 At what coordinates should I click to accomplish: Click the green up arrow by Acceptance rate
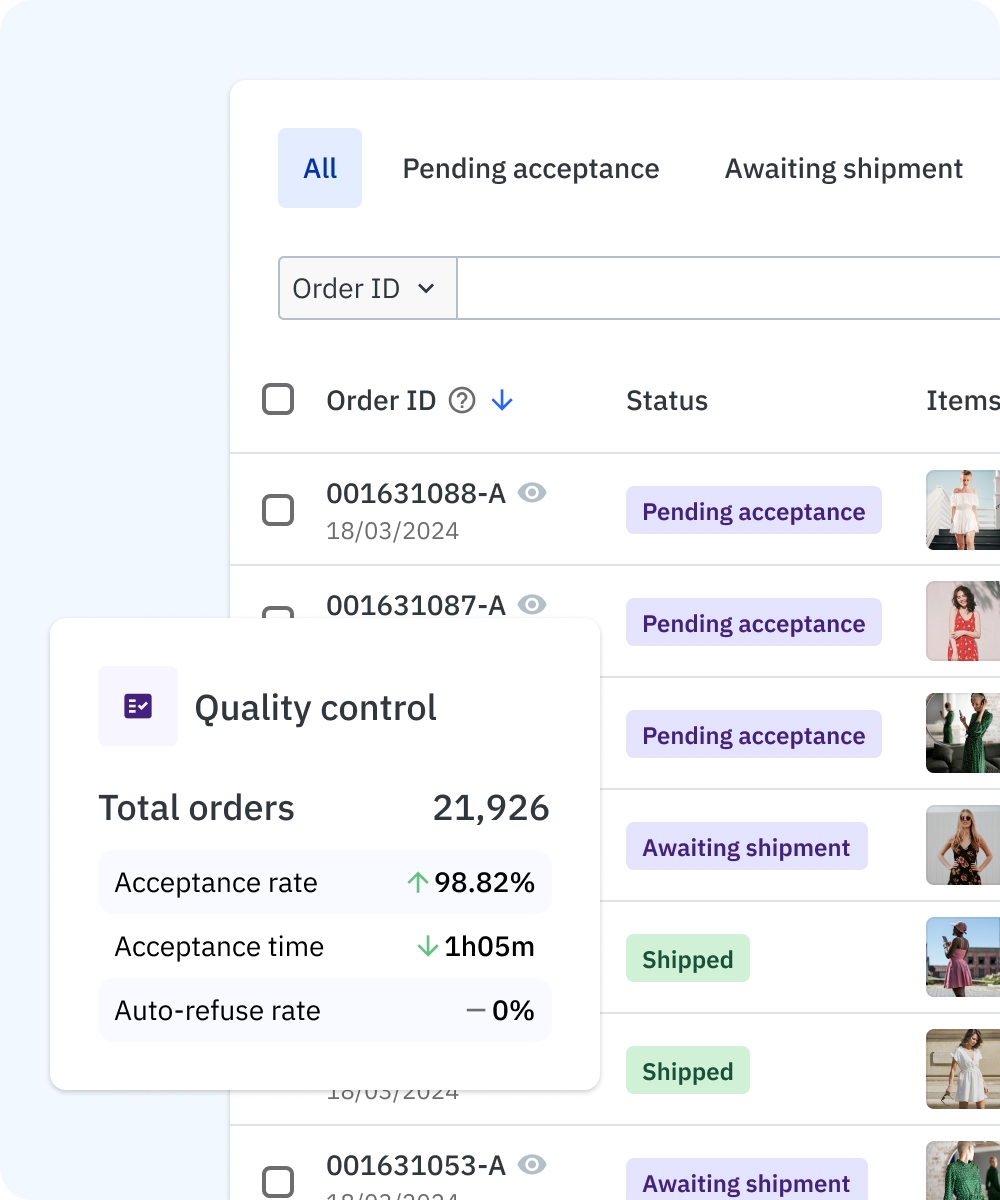click(x=418, y=882)
